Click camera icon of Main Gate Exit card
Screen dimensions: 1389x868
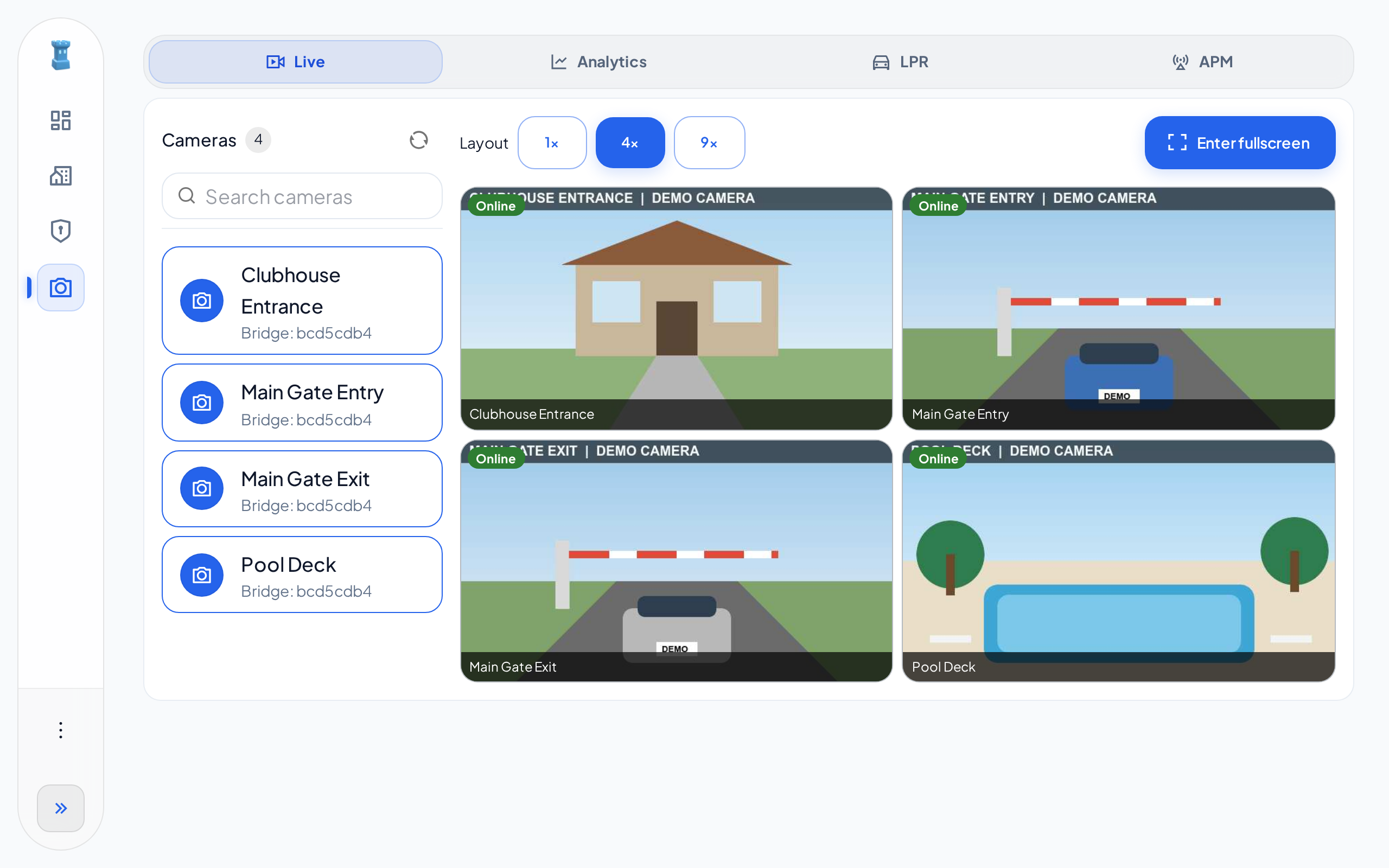coord(201,489)
